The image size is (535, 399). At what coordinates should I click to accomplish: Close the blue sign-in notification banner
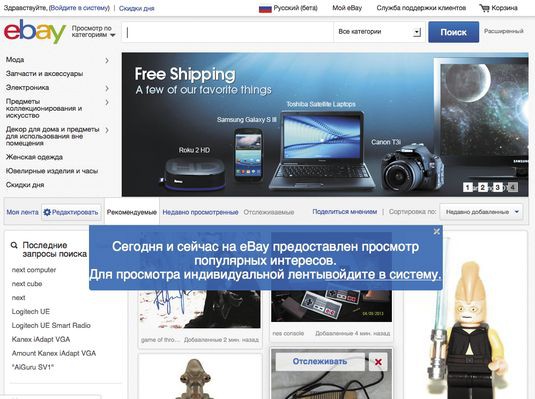(x=436, y=231)
